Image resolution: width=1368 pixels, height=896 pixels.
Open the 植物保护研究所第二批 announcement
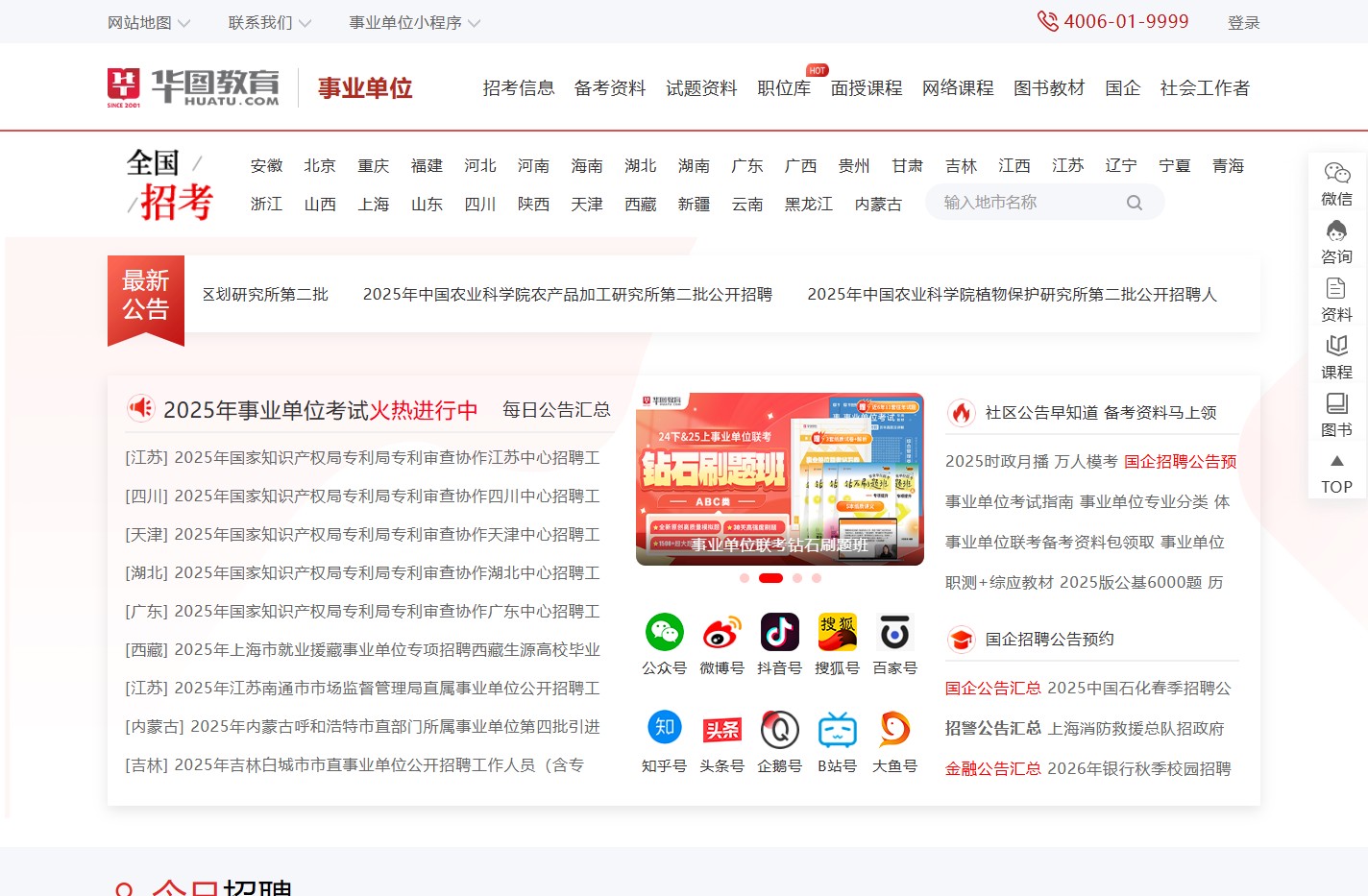pyautogui.click(x=1013, y=294)
